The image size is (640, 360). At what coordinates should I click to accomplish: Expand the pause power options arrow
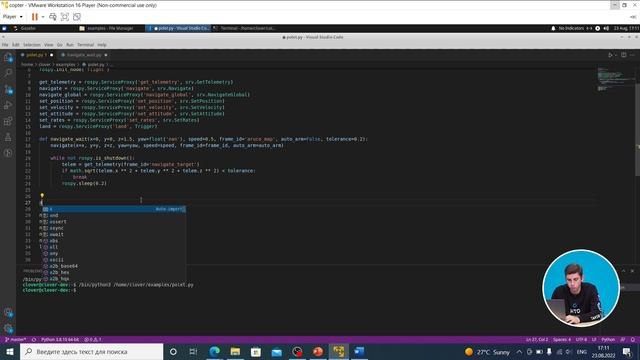pos(43,17)
